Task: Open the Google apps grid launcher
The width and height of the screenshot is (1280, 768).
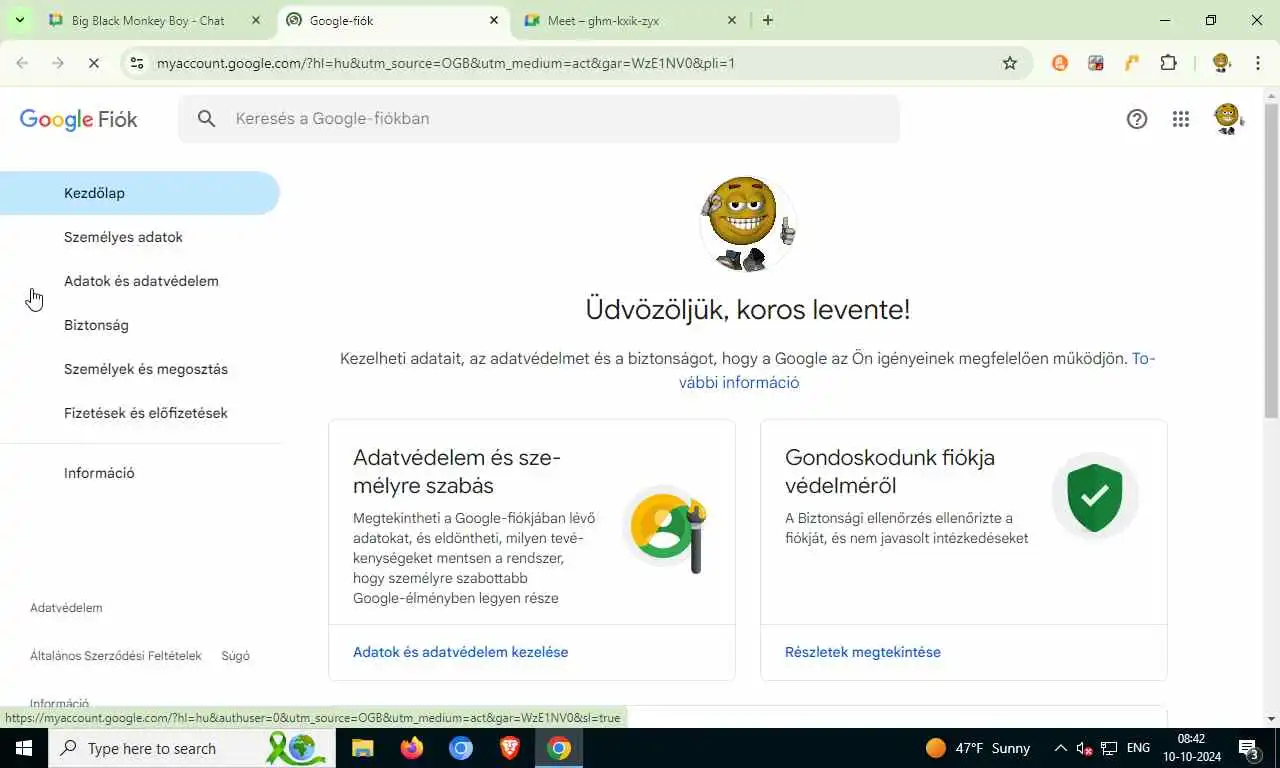Action: 1181,119
